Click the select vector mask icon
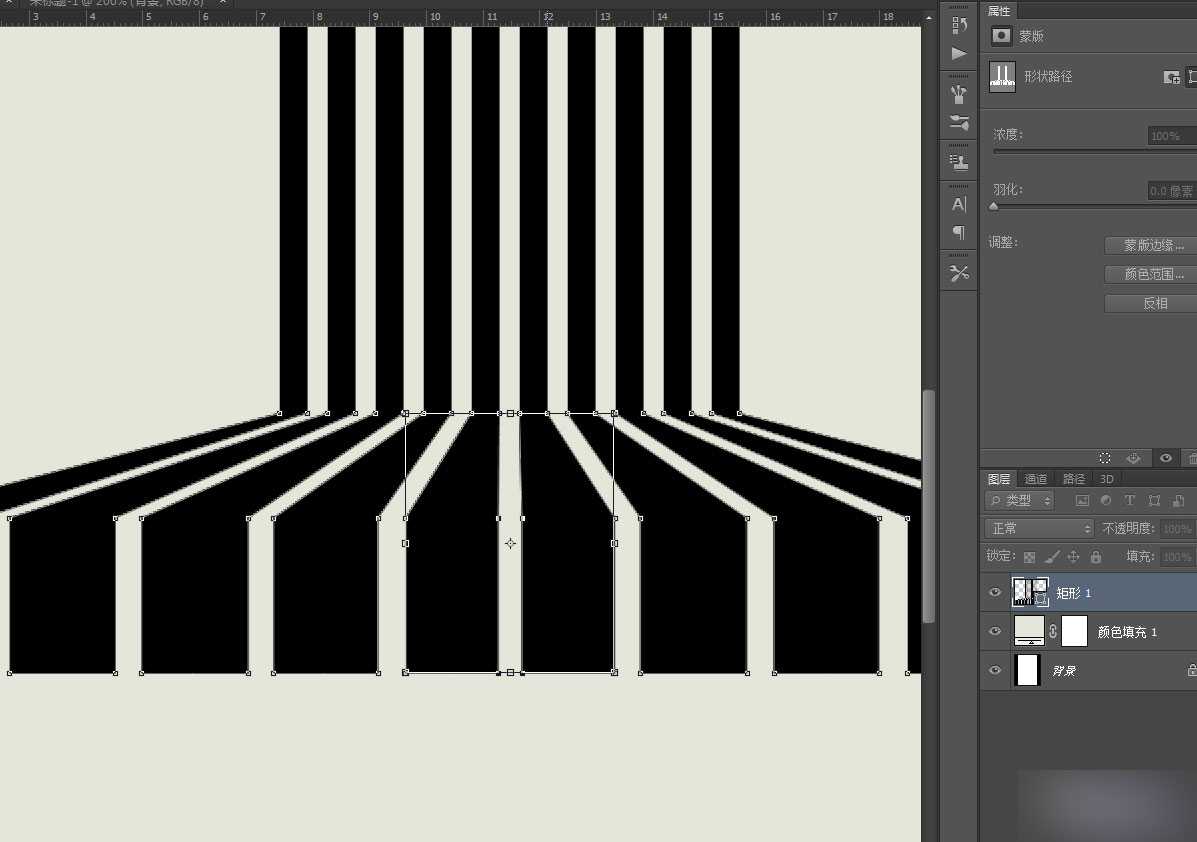This screenshot has width=1197, height=842. point(1192,77)
